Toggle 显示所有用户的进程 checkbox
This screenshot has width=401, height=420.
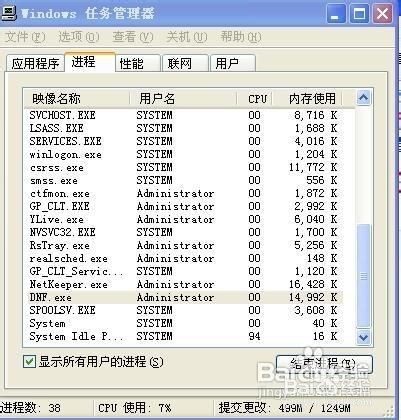point(29,362)
